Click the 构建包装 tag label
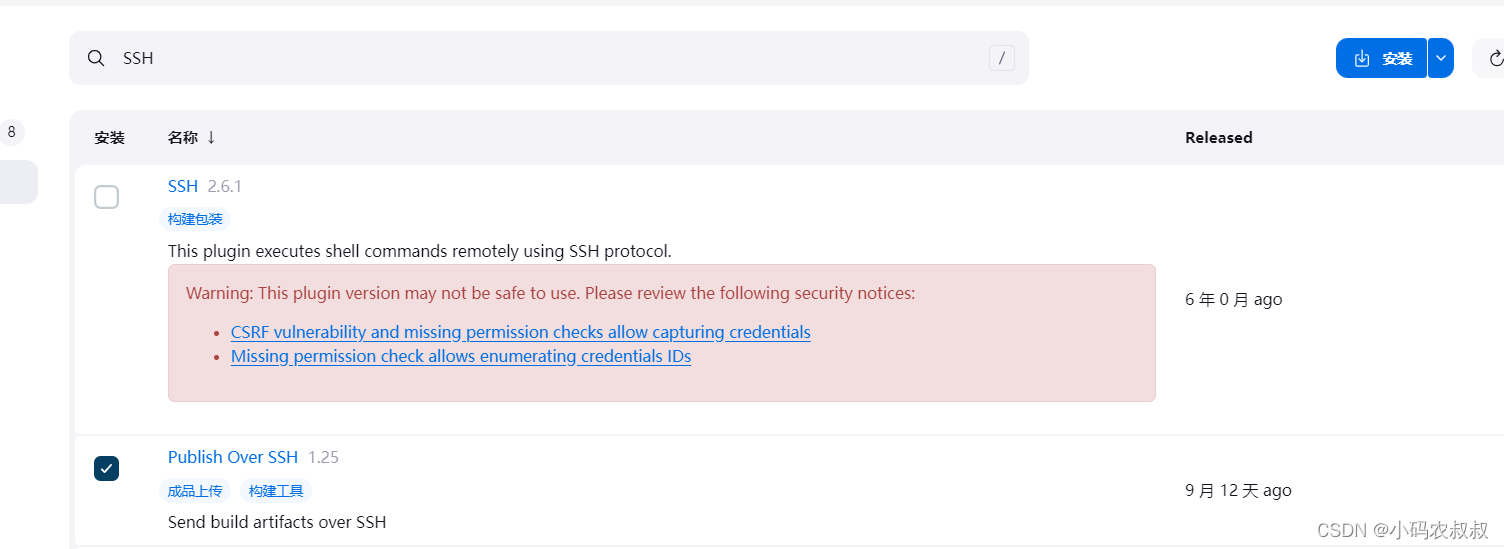 [x=195, y=219]
